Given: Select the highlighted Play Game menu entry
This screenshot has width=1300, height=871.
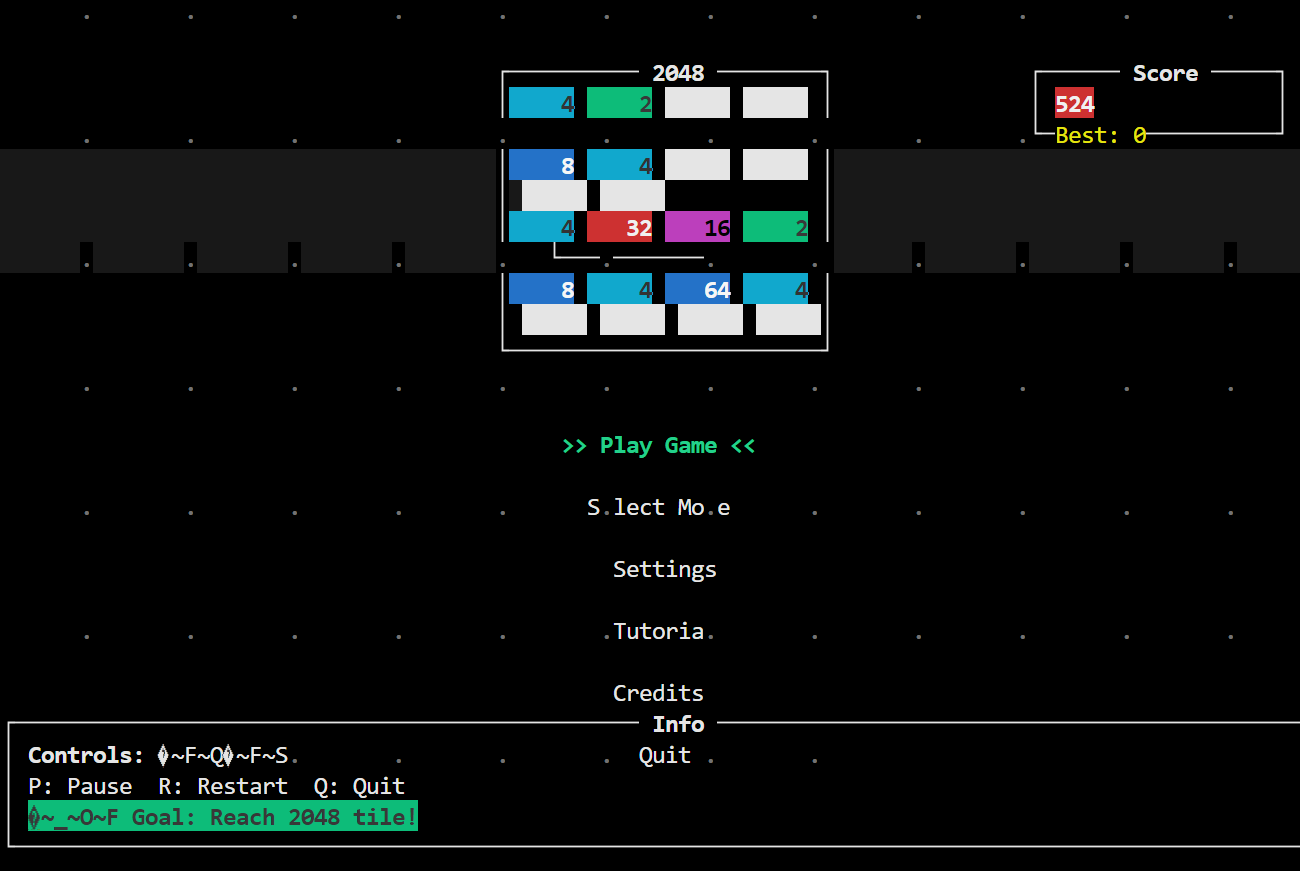Looking at the screenshot, I should point(658,446).
